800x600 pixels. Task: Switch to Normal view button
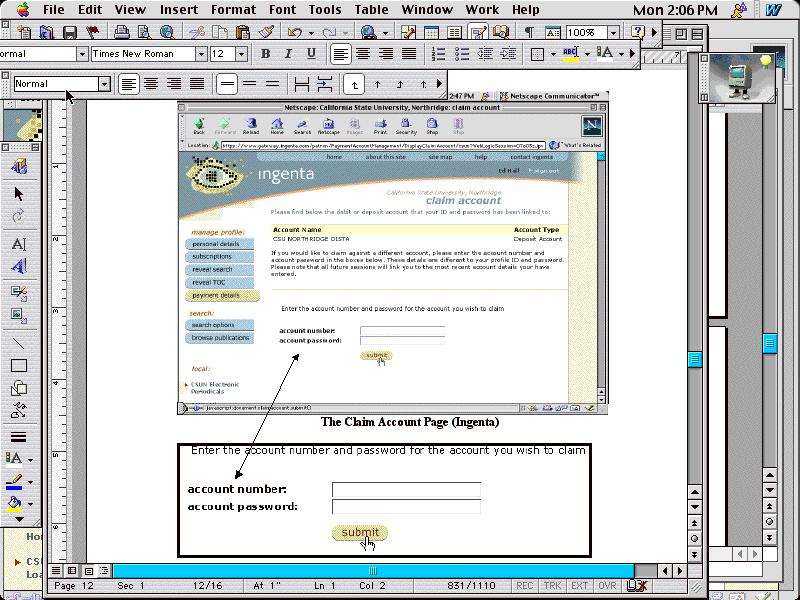point(56,570)
